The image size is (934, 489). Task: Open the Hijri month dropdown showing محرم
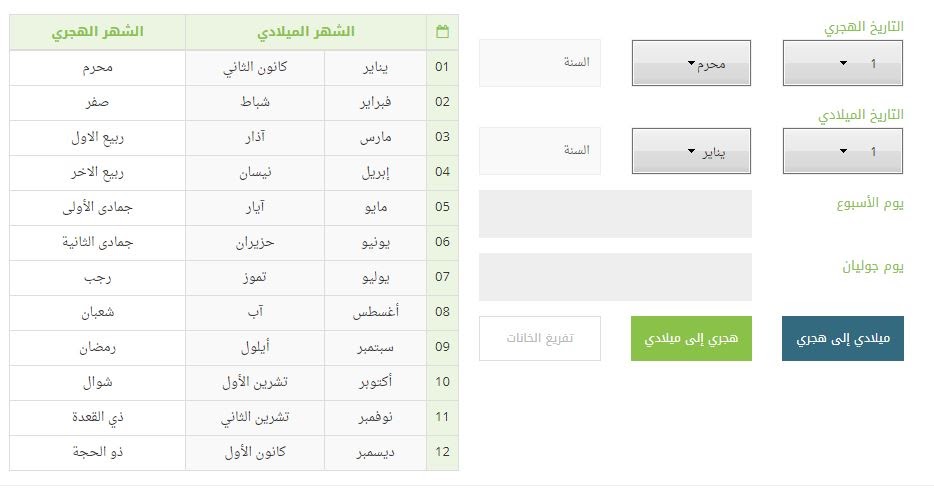click(x=691, y=63)
